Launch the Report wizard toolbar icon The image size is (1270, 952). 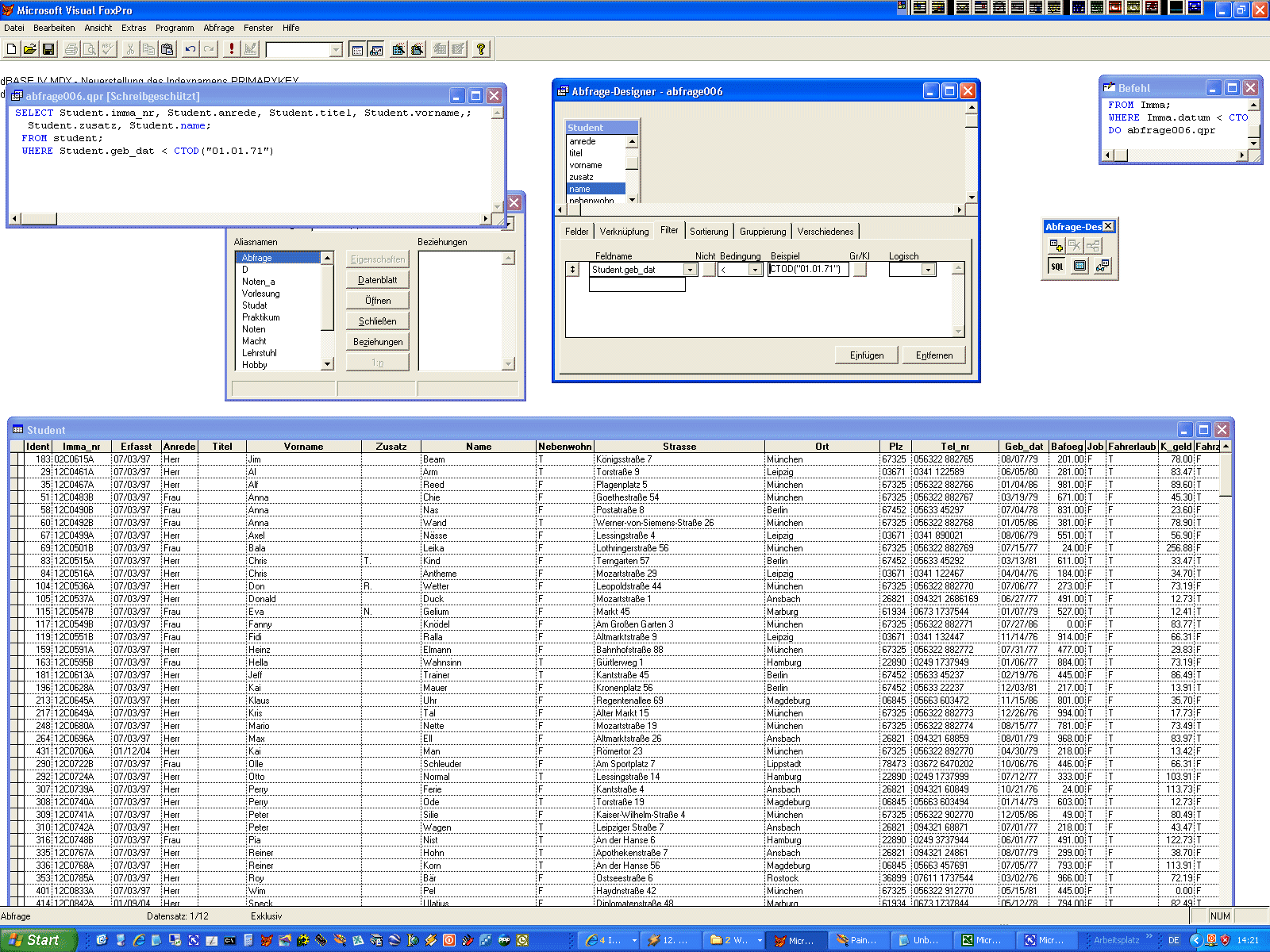pyautogui.click(x=417, y=49)
